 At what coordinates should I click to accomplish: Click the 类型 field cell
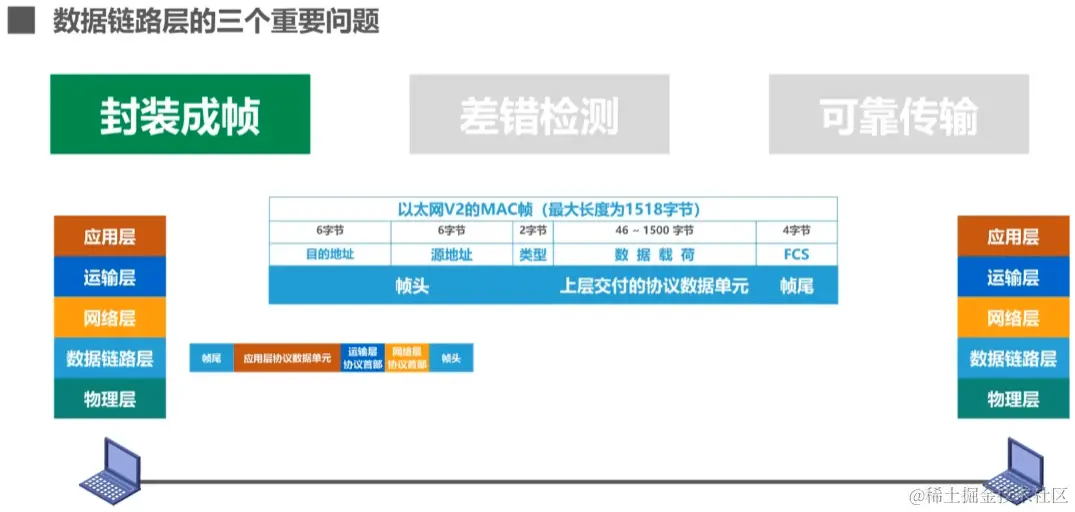tap(533, 254)
